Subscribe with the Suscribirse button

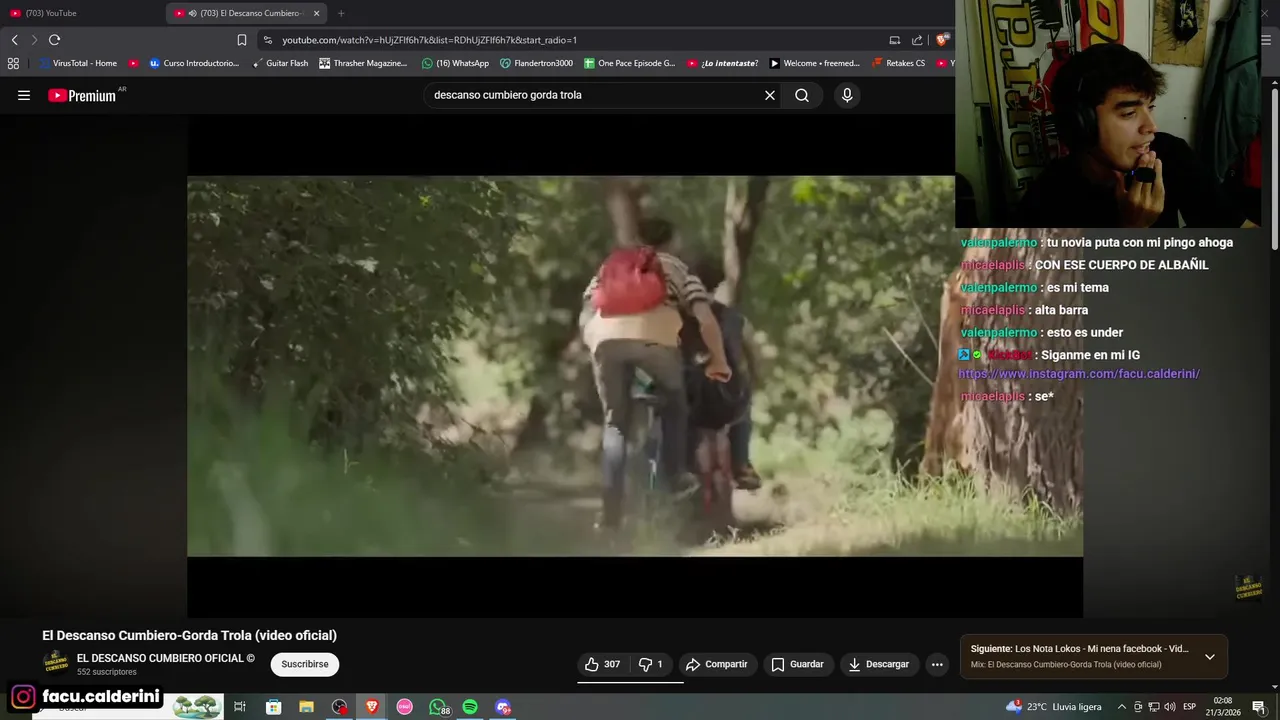(x=305, y=664)
